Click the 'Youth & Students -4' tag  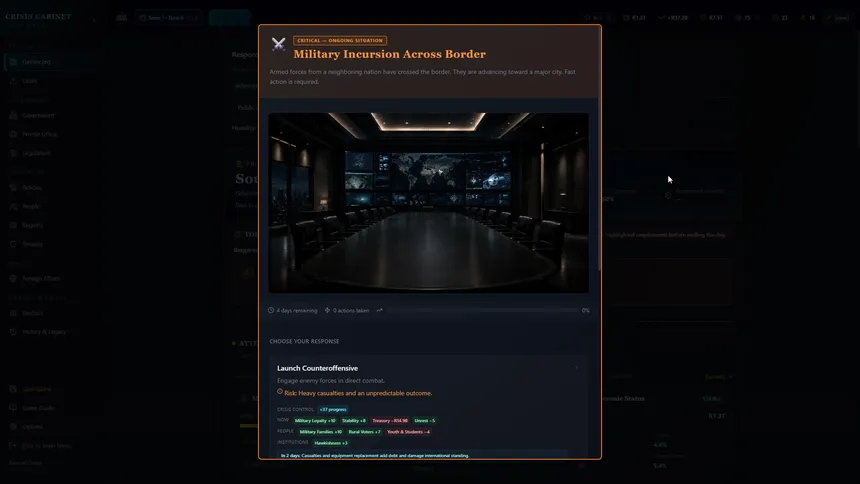(409, 432)
